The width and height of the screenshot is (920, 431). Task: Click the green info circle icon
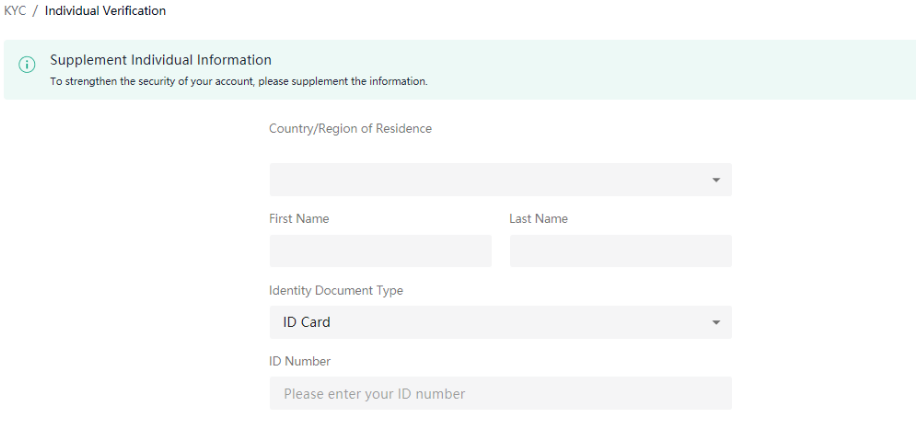coord(27,65)
